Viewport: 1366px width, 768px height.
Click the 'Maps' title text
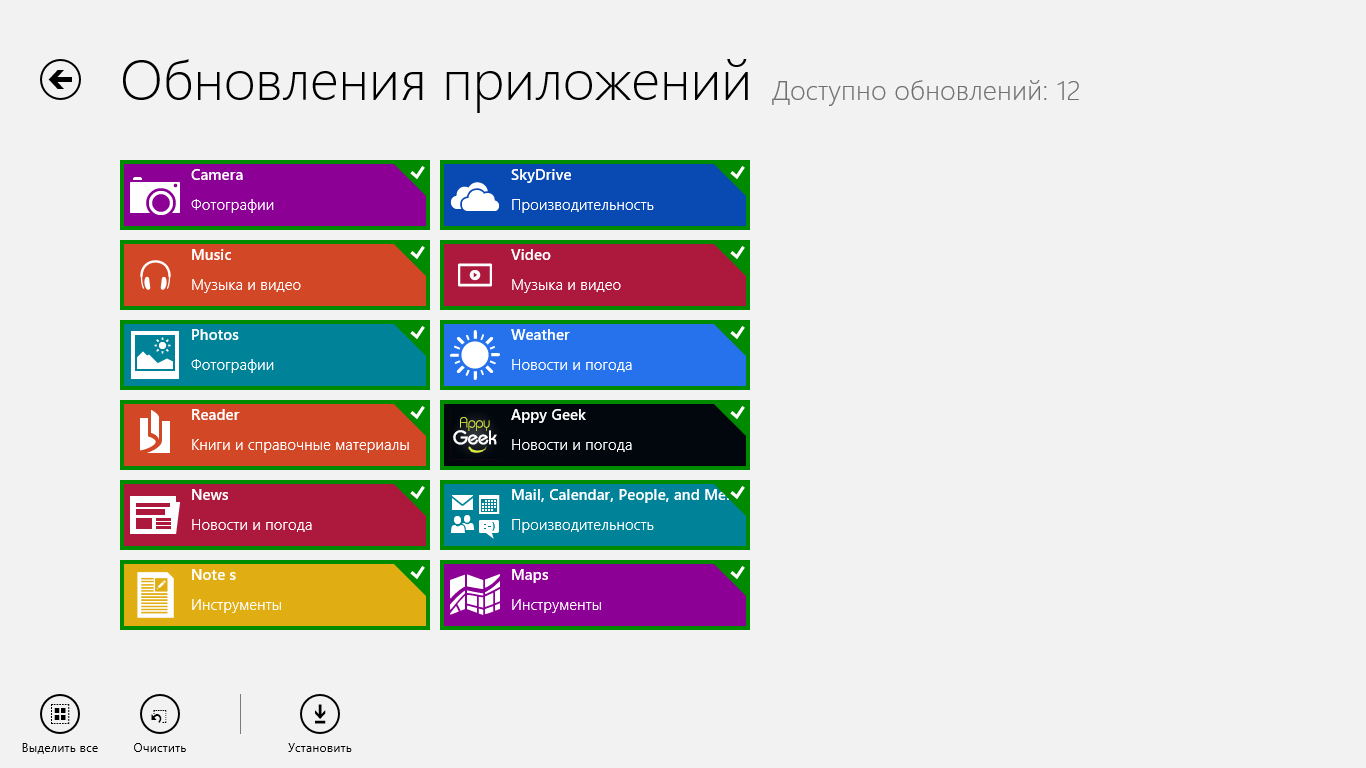pos(530,575)
